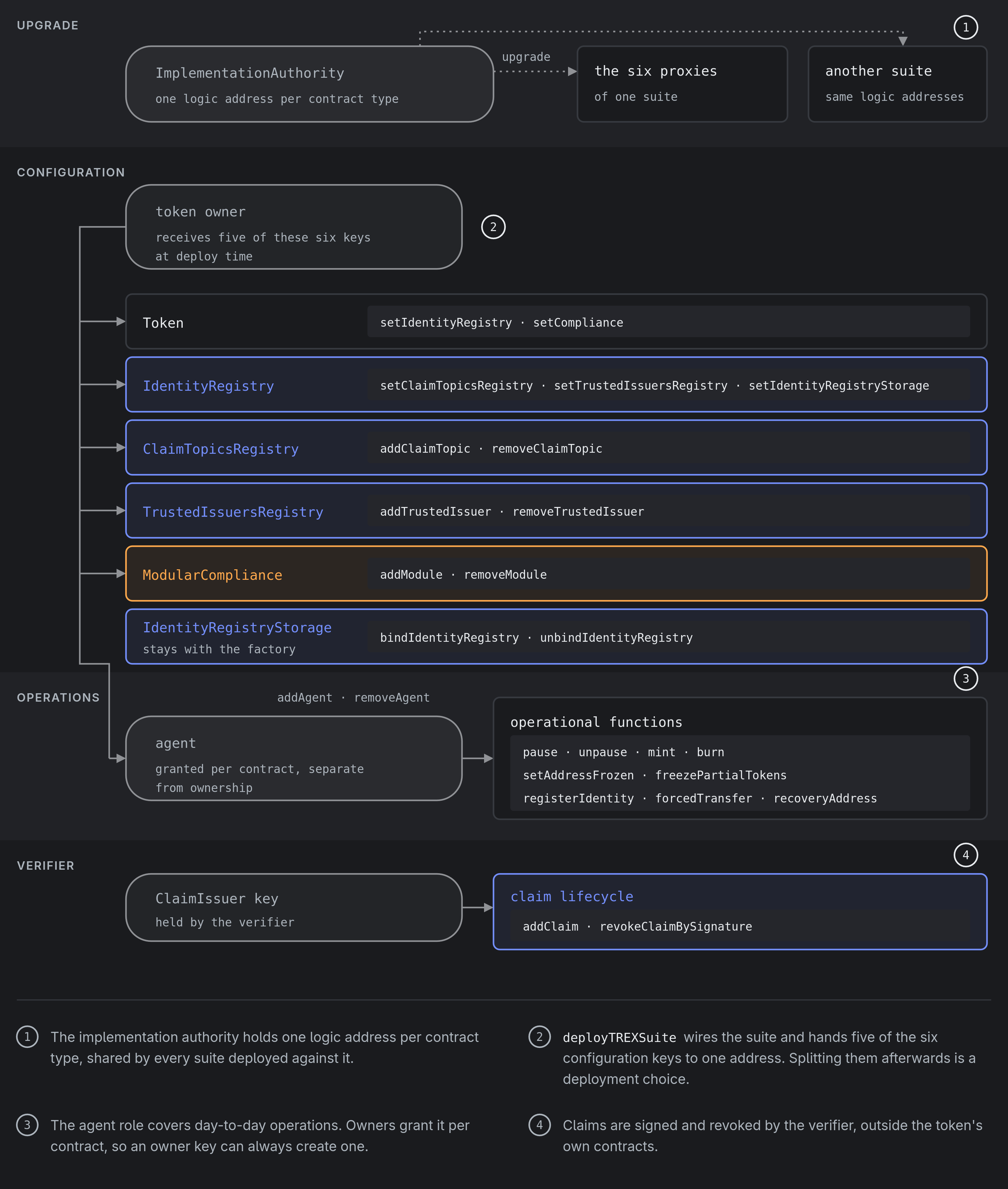
Task: Click the setIdentityRegistry function name
Action: [446, 322]
